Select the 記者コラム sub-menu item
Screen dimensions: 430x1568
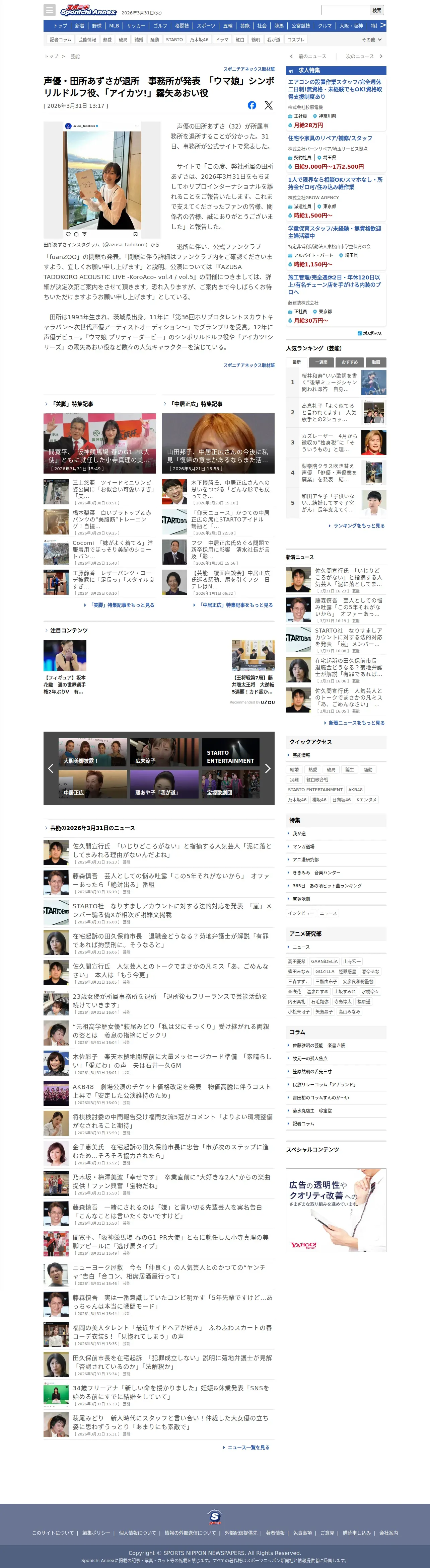click(x=60, y=39)
